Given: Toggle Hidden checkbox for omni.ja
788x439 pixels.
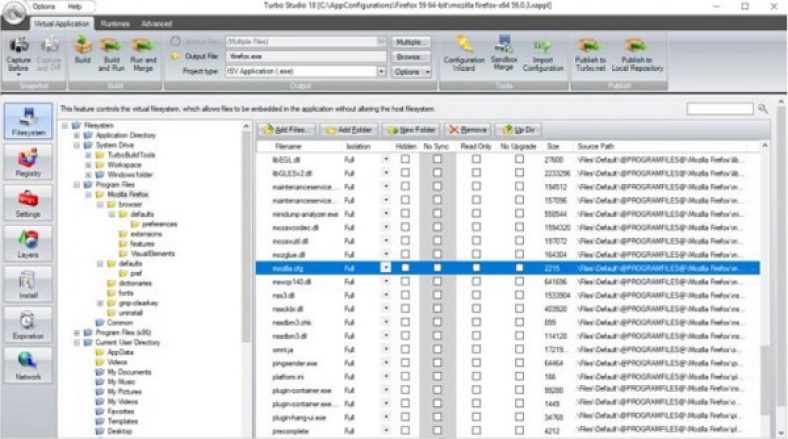Looking at the screenshot, I should click(405, 349).
